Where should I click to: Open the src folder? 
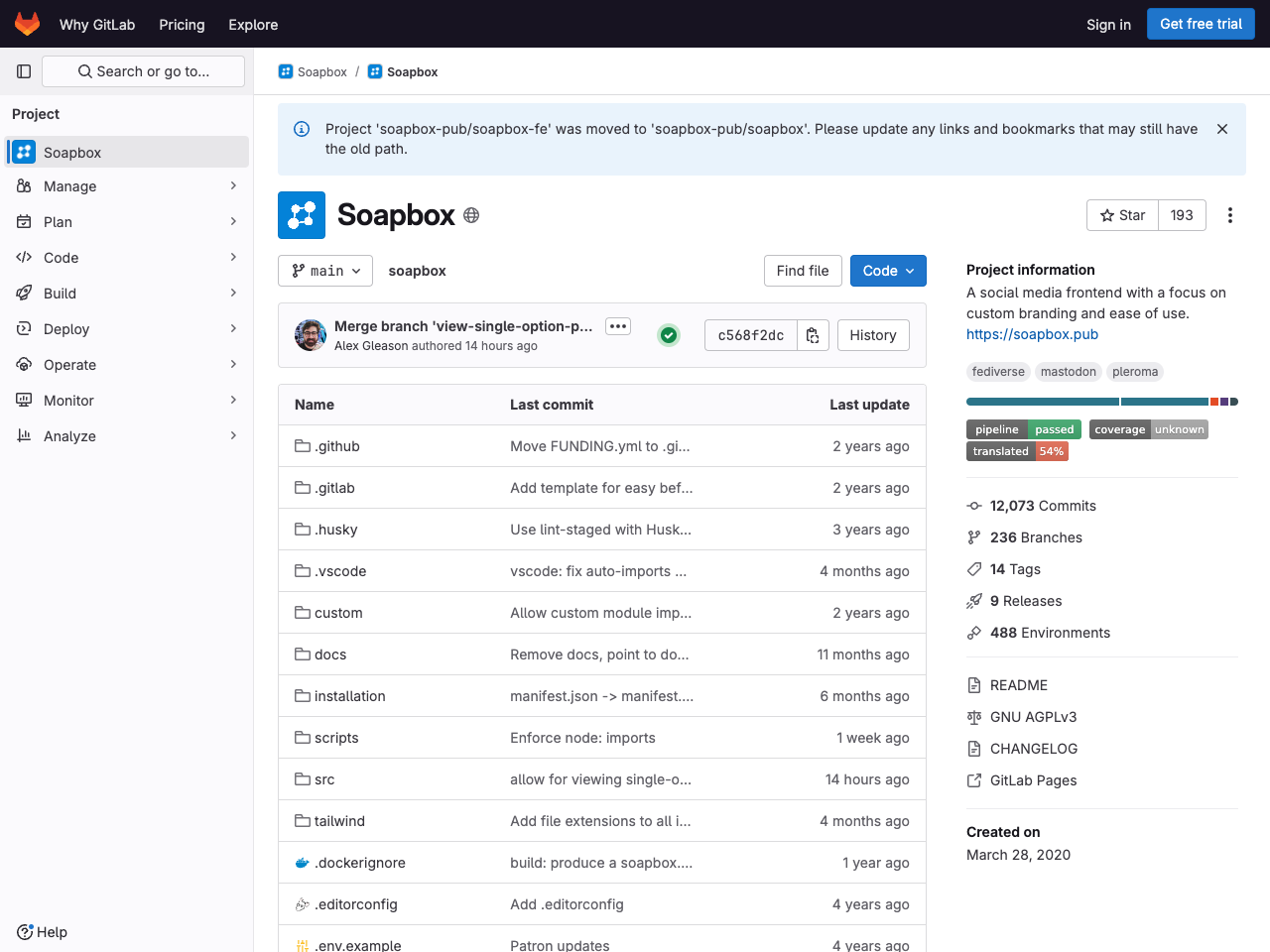tap(324, 779)
